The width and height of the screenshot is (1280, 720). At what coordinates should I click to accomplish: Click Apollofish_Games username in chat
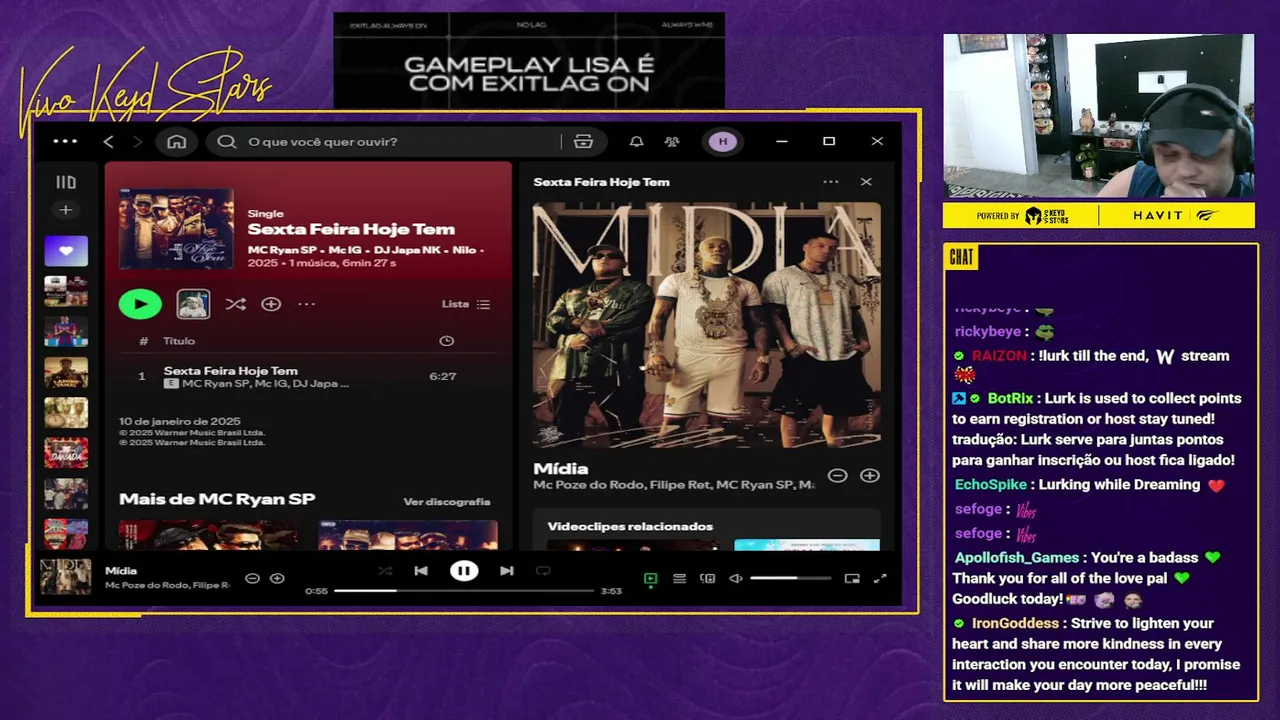tap(1017, 557)
